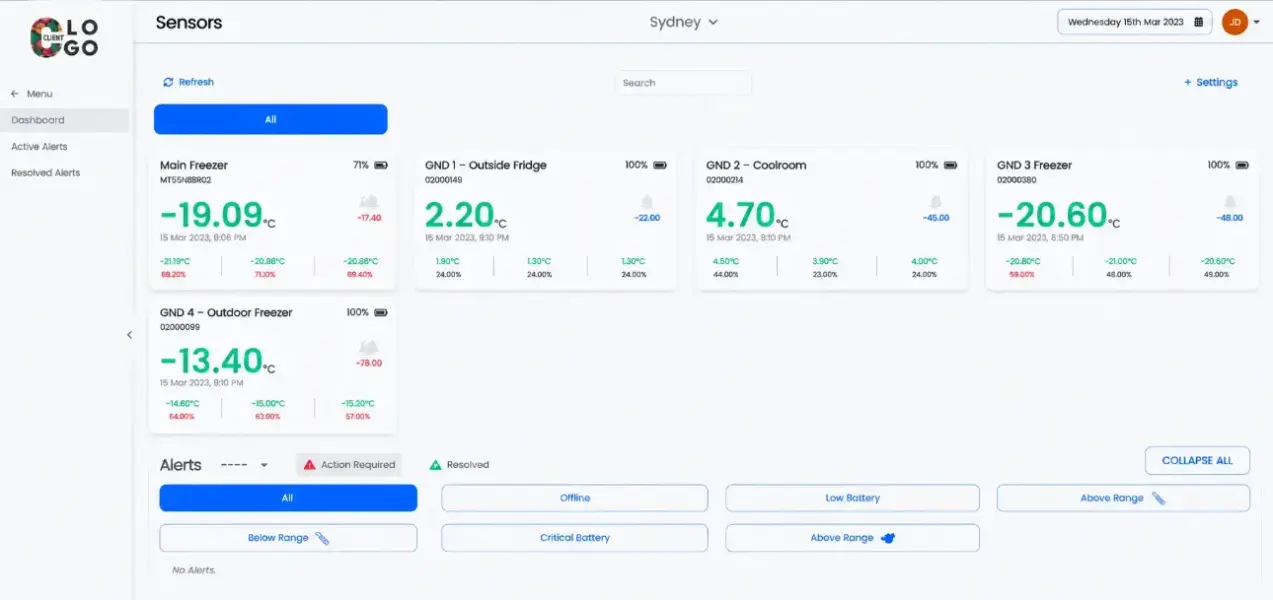This screenshot has height=600, width=1273.
Task: Click the bell icon on Main Freezer card
Action: point(369,201)
